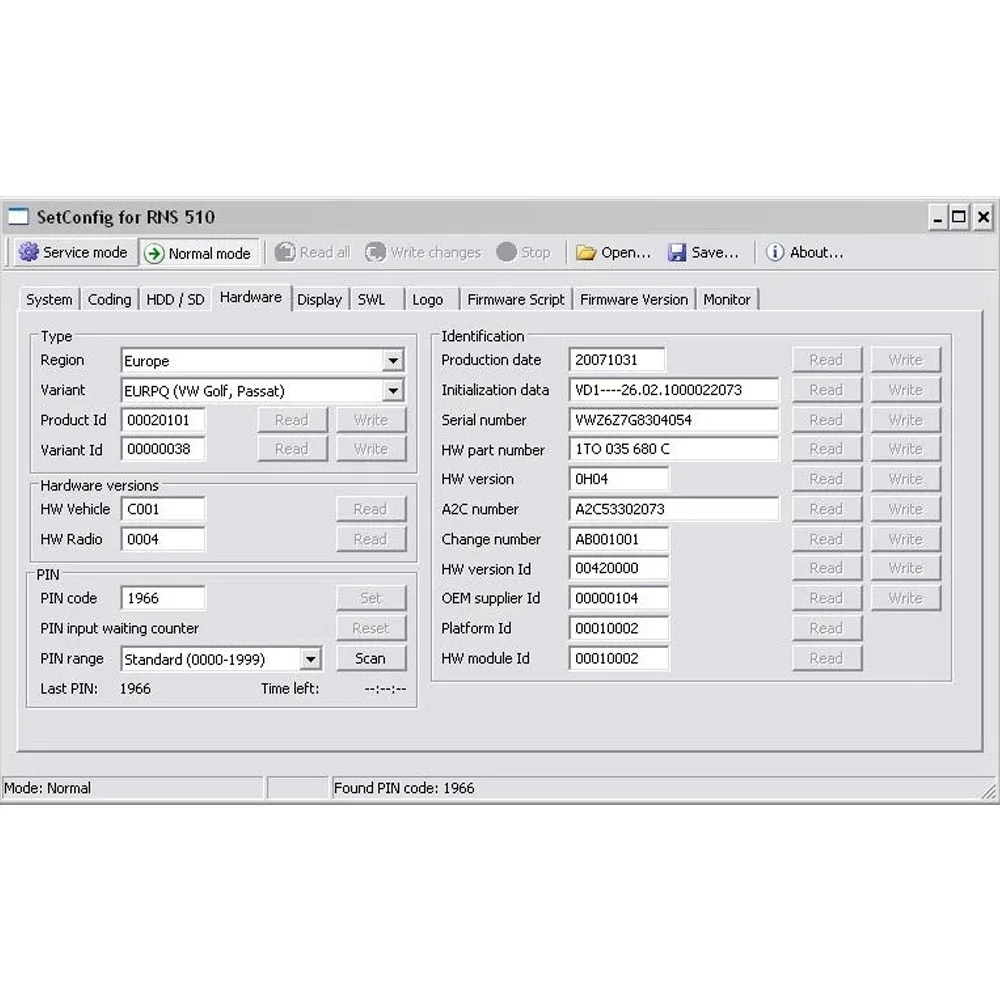Screen dimensions: 1000x1000
Task: Click Read button for HW Radio
Action: (x=371, y=539)
